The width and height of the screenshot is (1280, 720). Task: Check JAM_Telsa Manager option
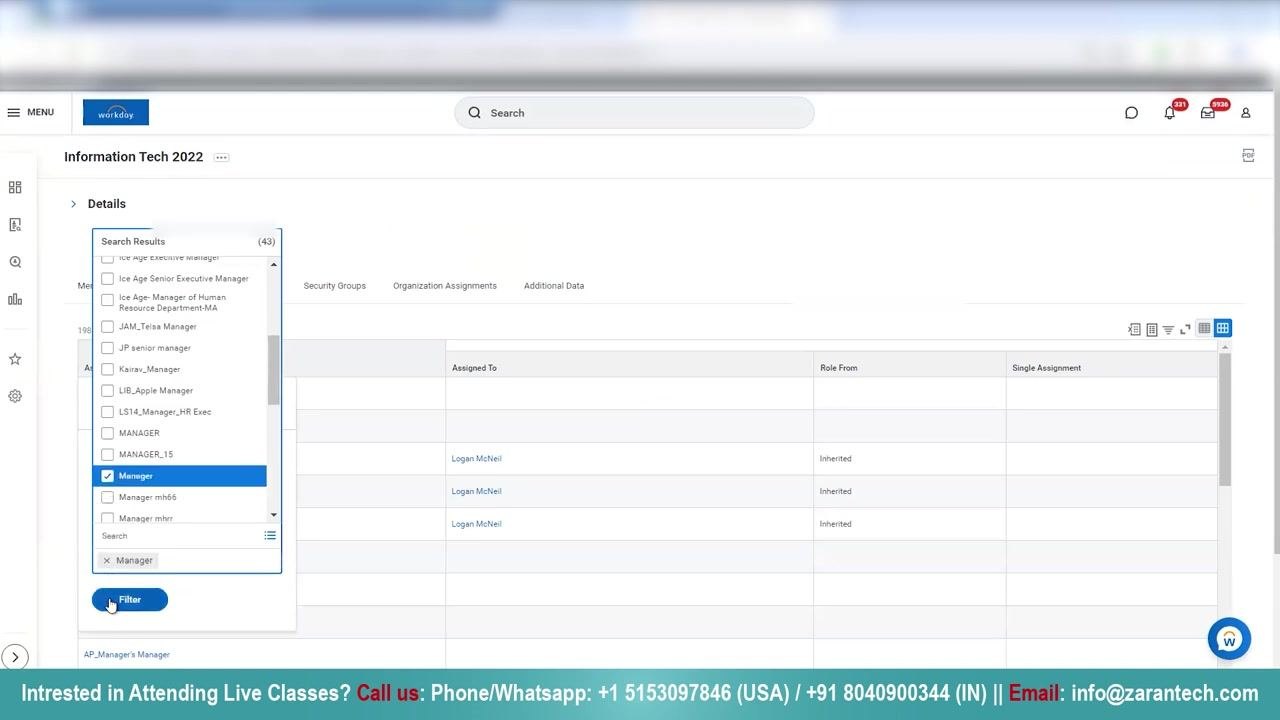point(107,327)
